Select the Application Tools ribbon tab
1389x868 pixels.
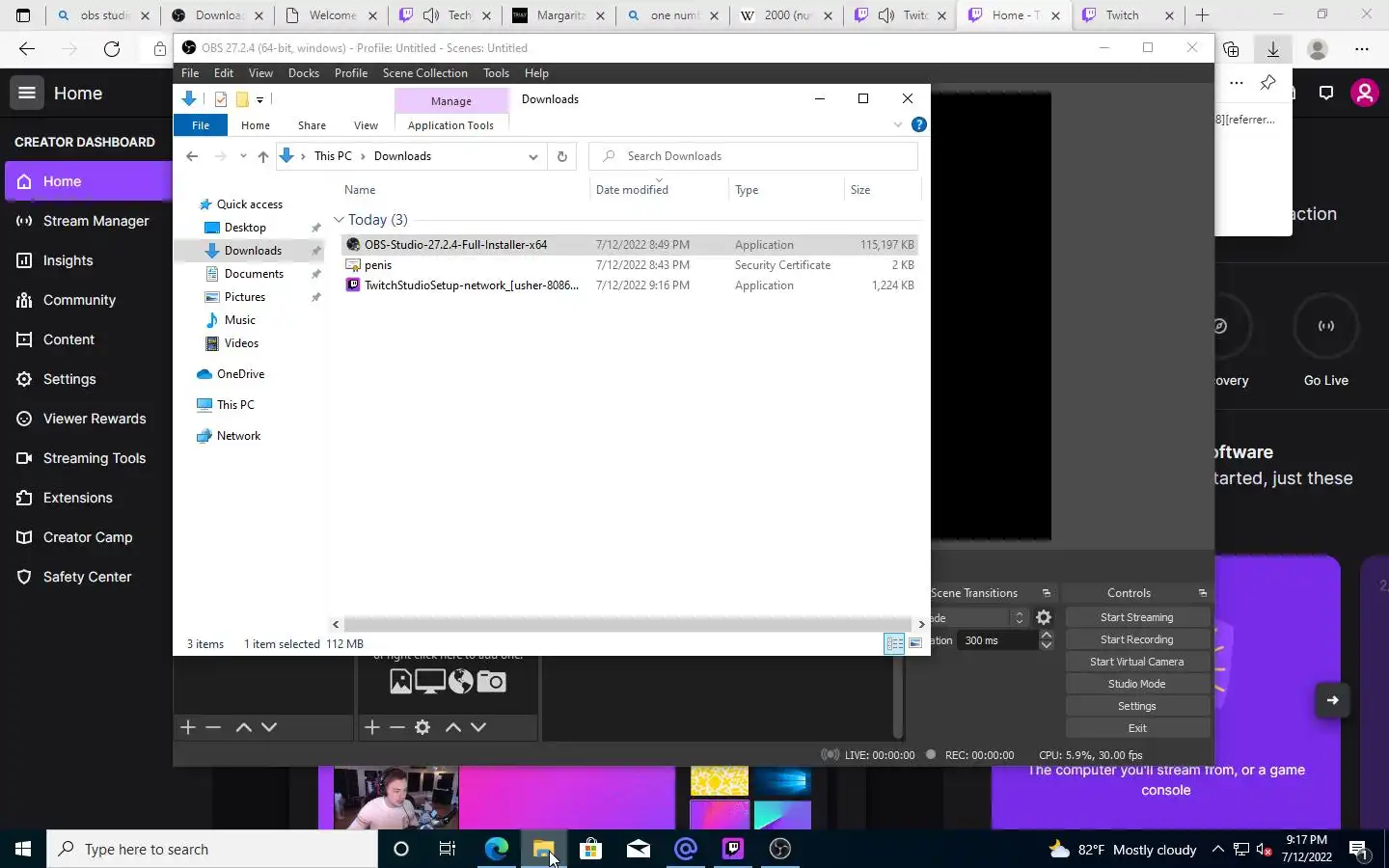pos(450,125)
